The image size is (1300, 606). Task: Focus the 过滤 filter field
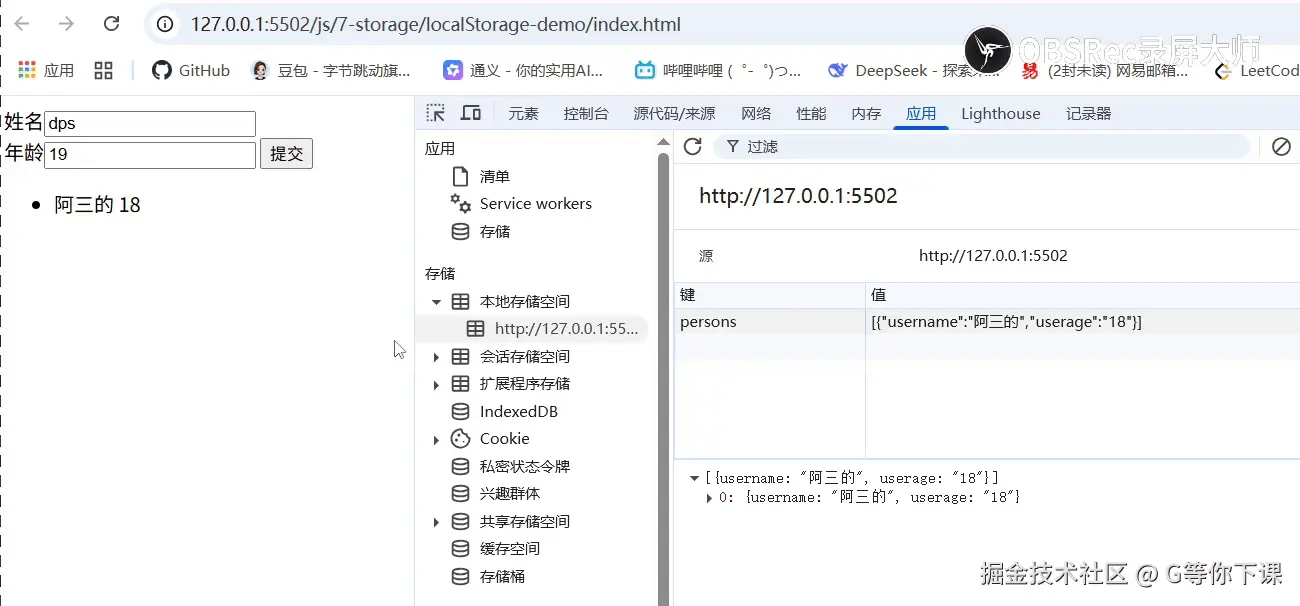[981, 147]
